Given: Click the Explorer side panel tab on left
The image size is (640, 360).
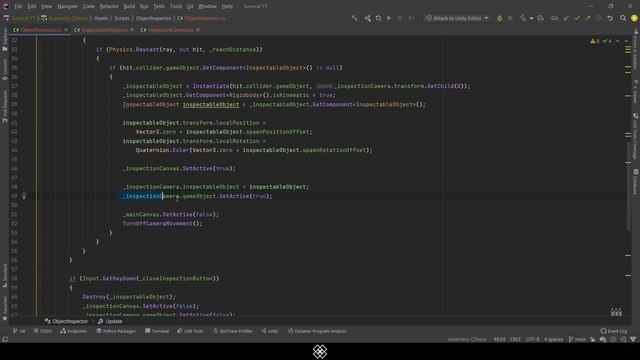Looking at the screenshot, I should coord(5,40).
